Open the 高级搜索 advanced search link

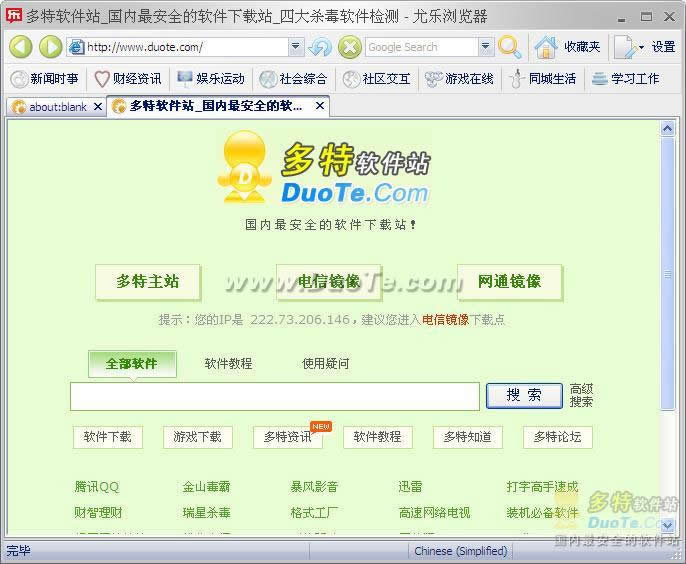point(581,395)
